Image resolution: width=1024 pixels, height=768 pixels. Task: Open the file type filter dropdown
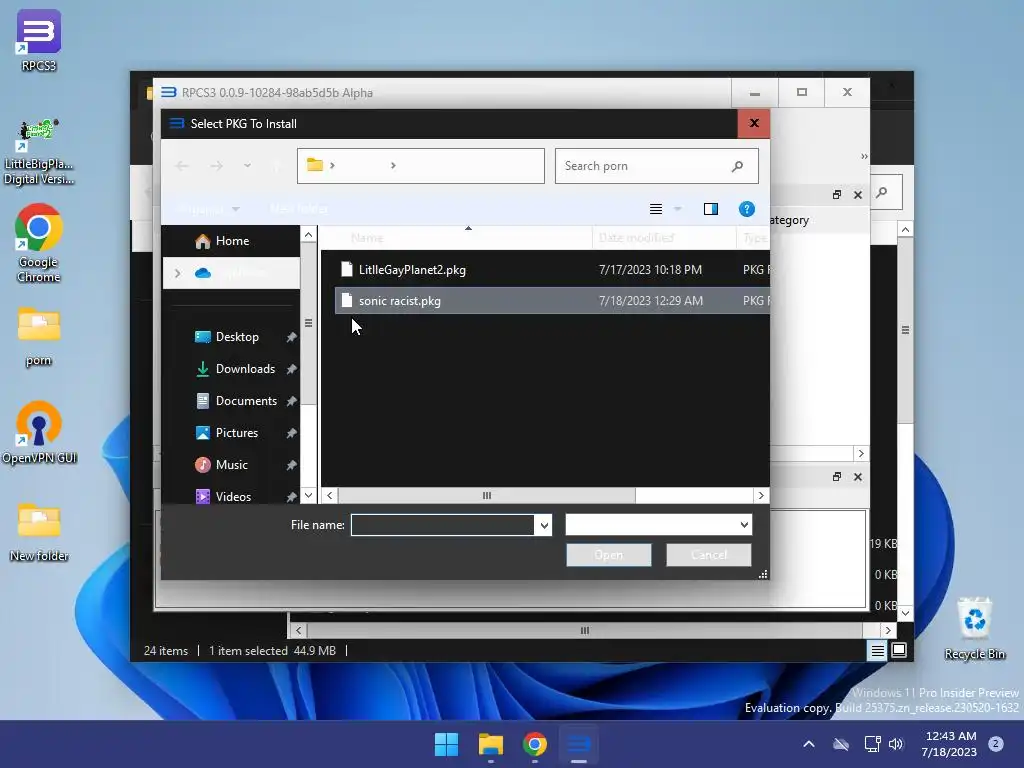tap(658, 525)
